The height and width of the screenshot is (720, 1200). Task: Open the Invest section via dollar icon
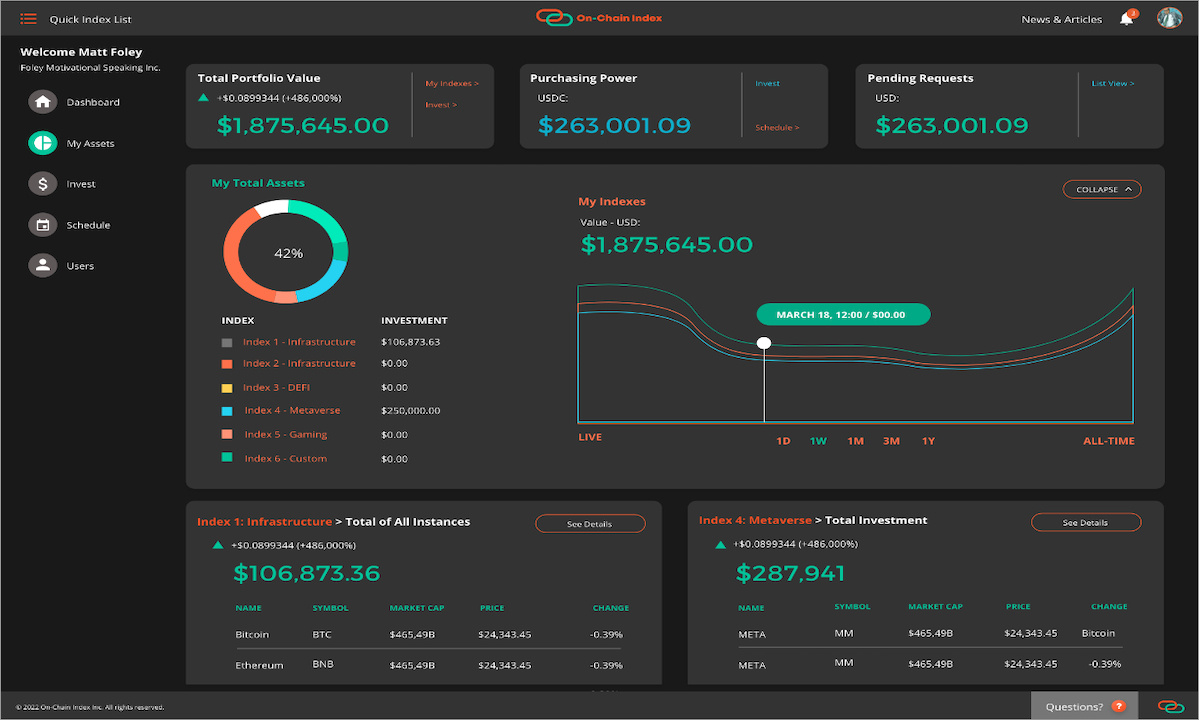[x=43, y=183]
